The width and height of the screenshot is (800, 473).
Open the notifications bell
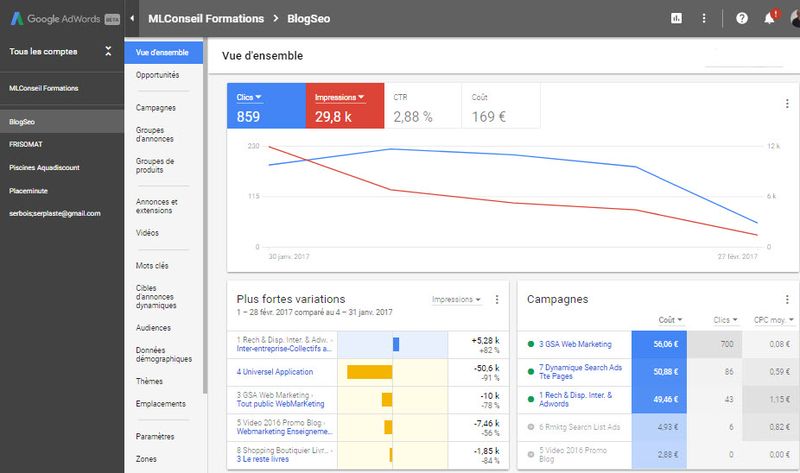point(769,18)
